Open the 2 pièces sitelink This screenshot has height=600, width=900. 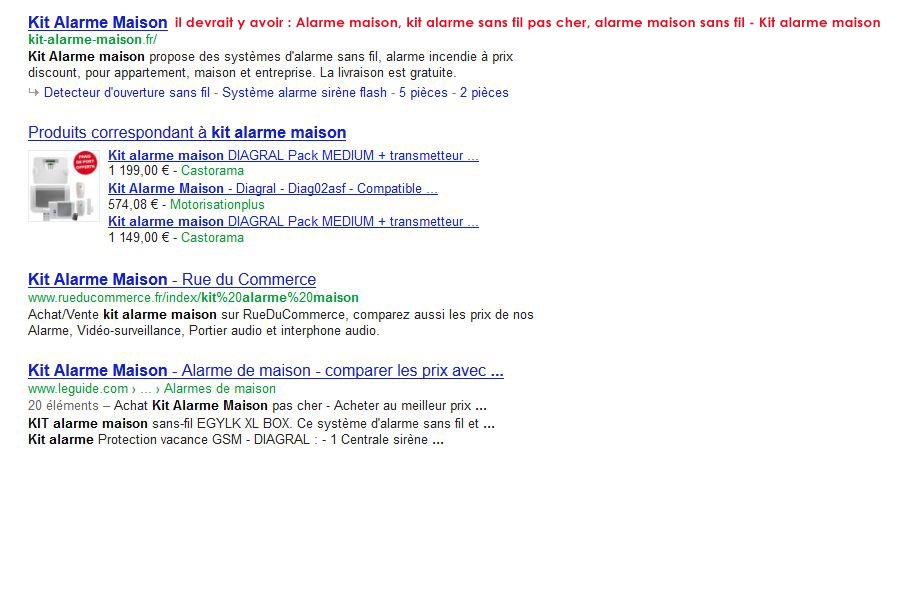pyautogui.click(x=484, y=92)
